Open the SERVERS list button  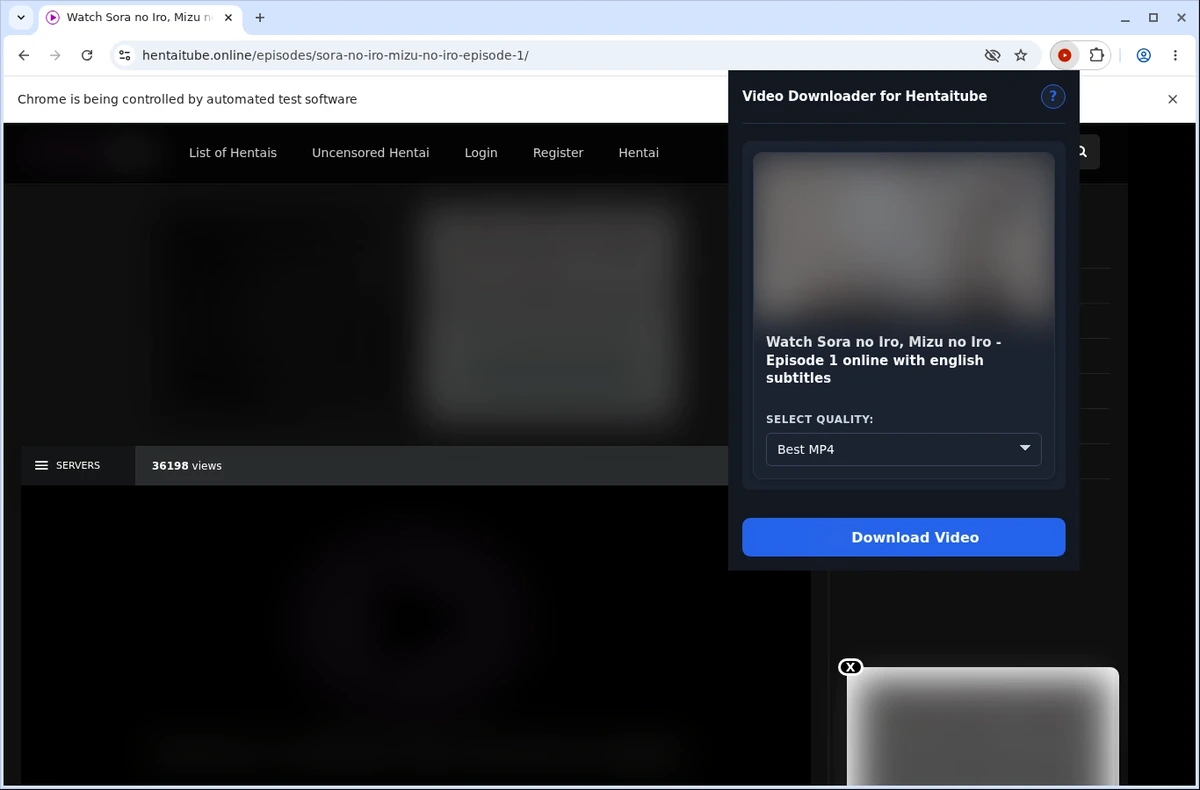78,466
